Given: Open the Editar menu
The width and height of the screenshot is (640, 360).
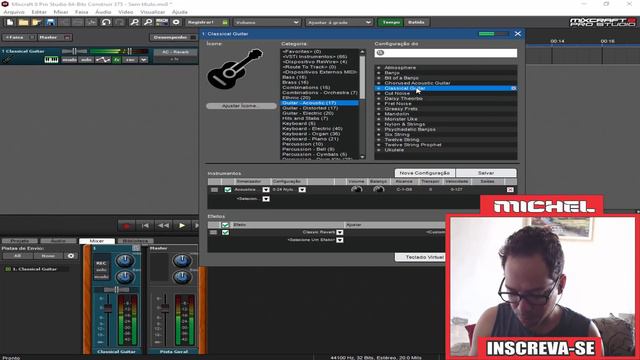Looking at the screenshot, I should [x=39, y=12].
